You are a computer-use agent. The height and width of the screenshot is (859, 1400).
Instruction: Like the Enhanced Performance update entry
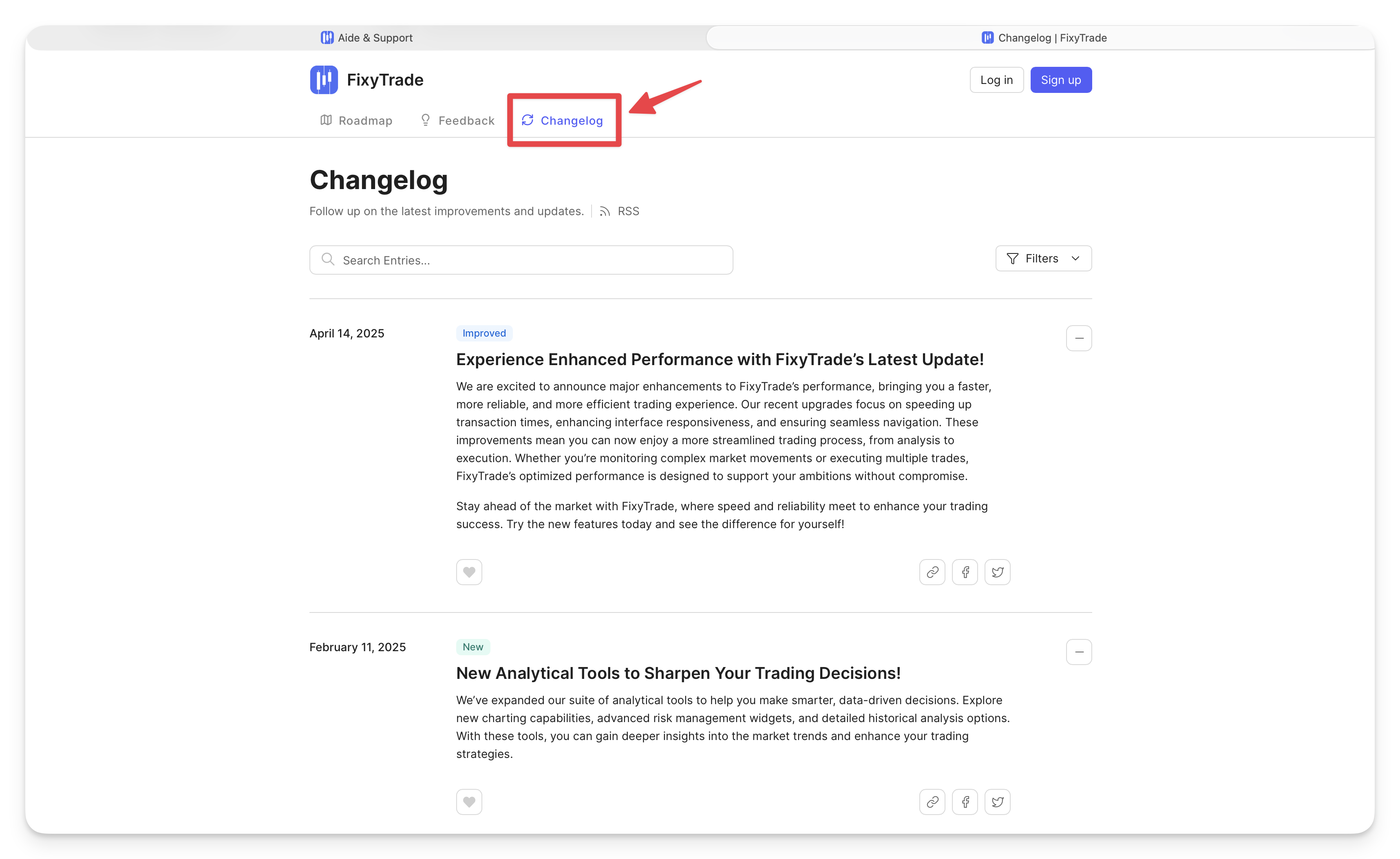pyautogui.click(x=469, y=572)
